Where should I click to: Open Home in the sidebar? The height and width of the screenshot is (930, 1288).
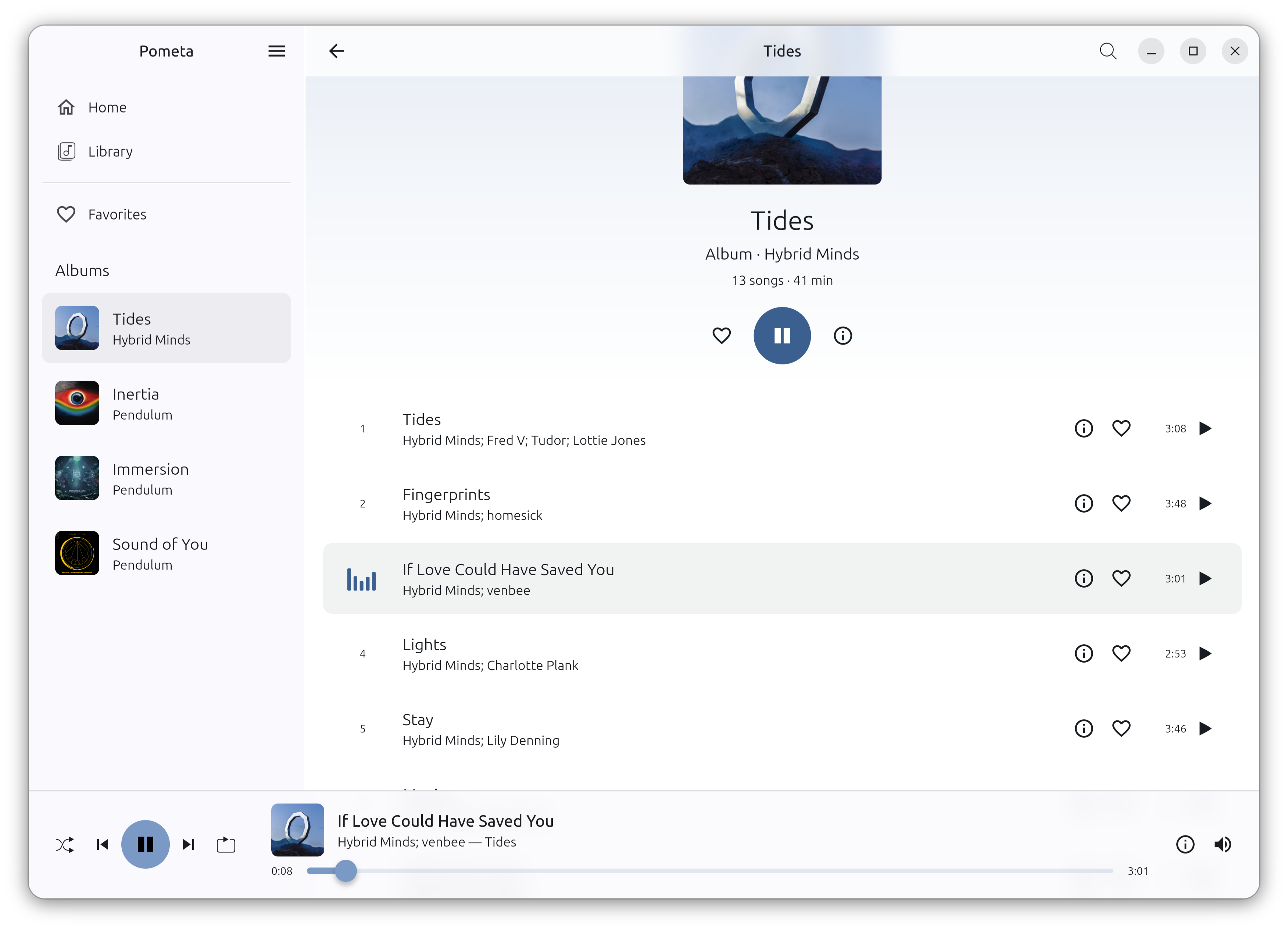pos(167,107)
